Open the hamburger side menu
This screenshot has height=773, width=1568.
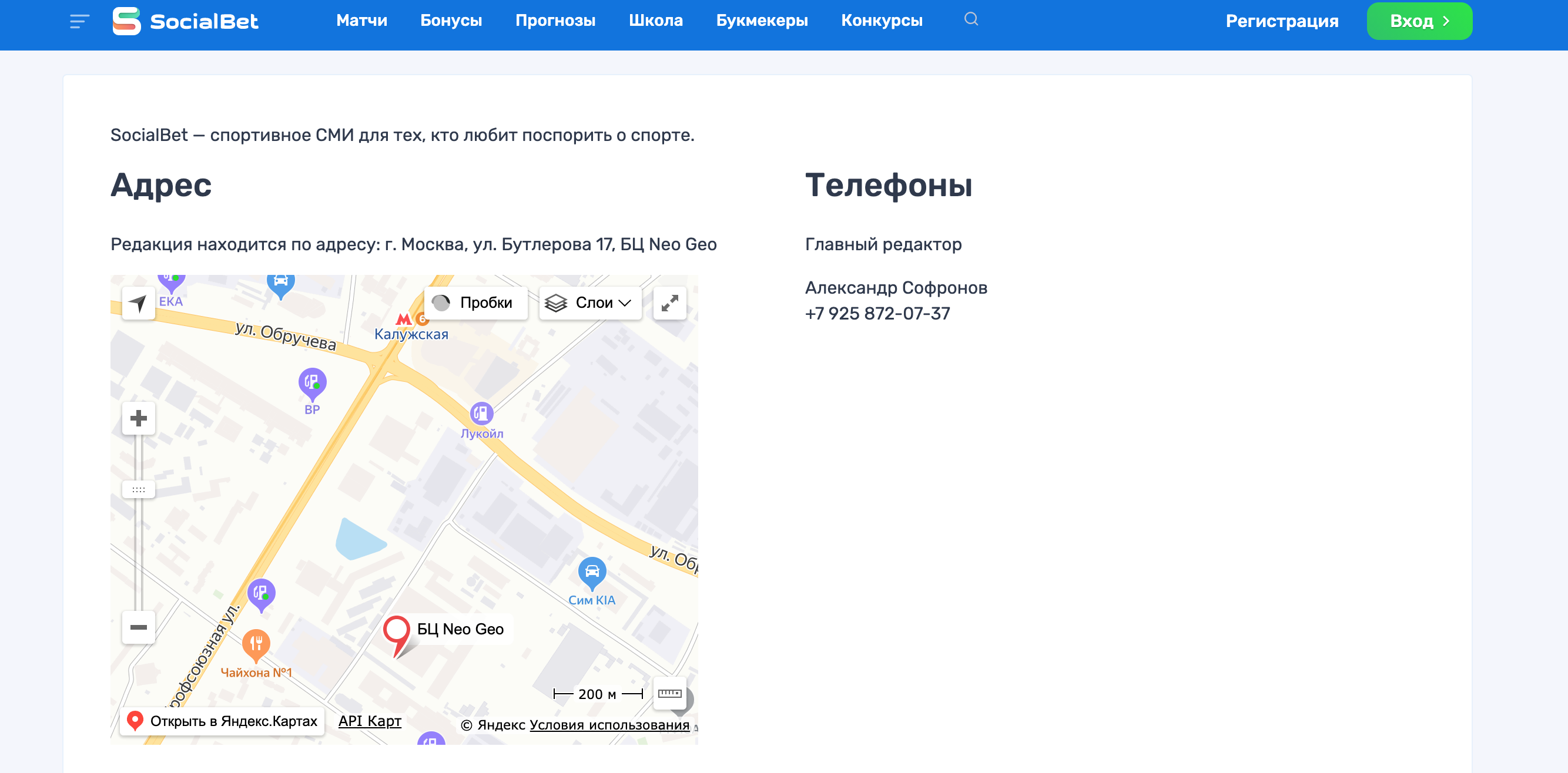[x=79, y=21]
